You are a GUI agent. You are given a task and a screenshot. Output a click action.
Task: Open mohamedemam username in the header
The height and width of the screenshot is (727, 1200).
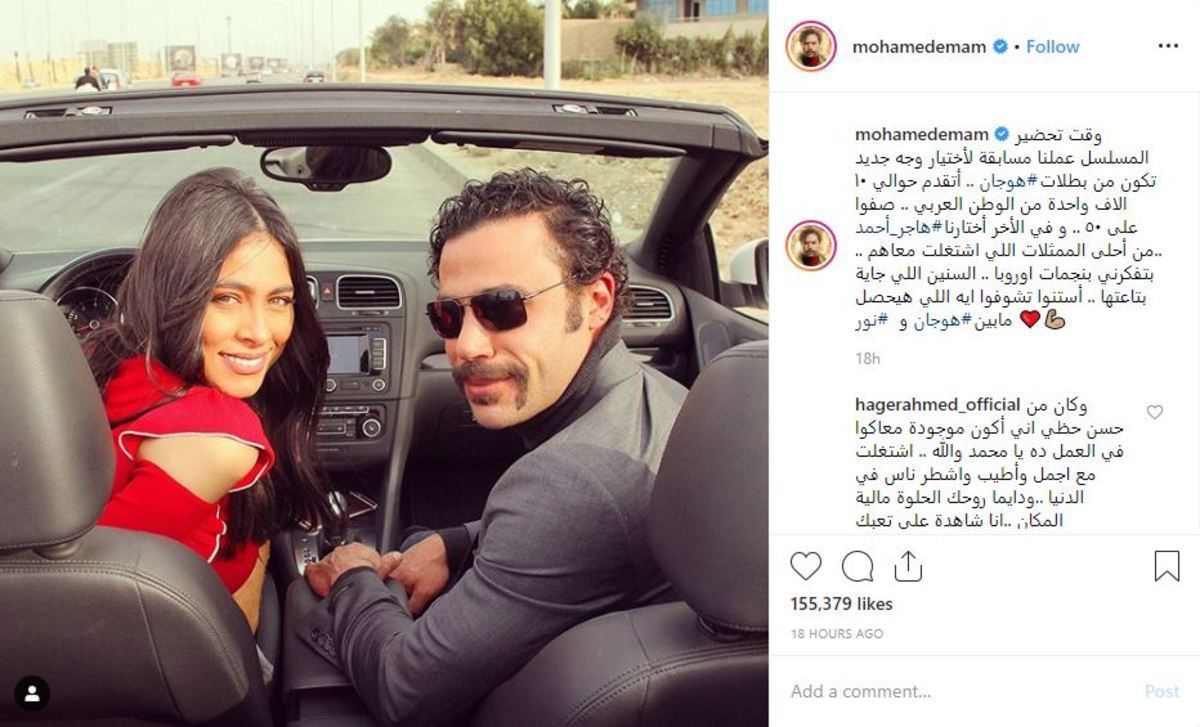919,47
